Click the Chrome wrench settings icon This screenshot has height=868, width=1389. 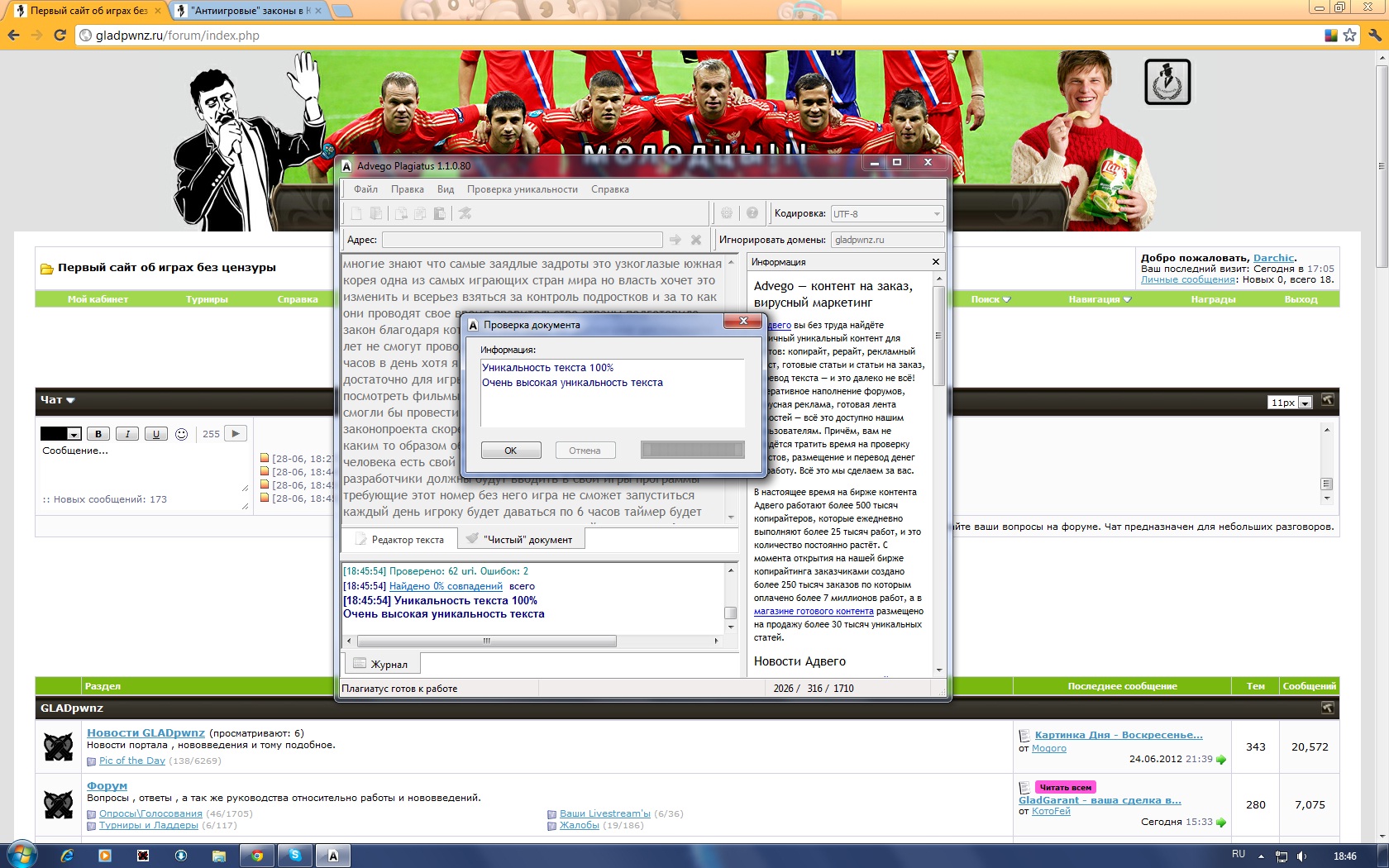(x=1374, y=35)
